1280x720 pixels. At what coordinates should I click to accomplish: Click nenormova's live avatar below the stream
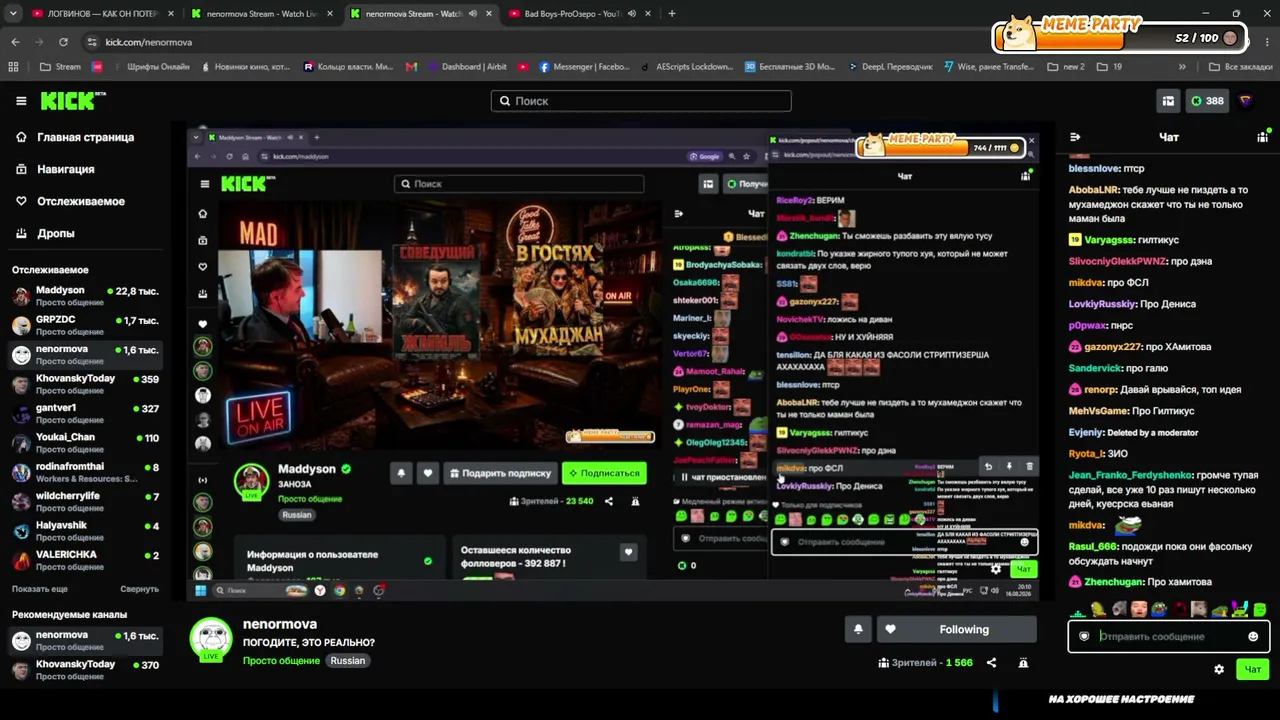pyautogui.click(x=211, y=639)
